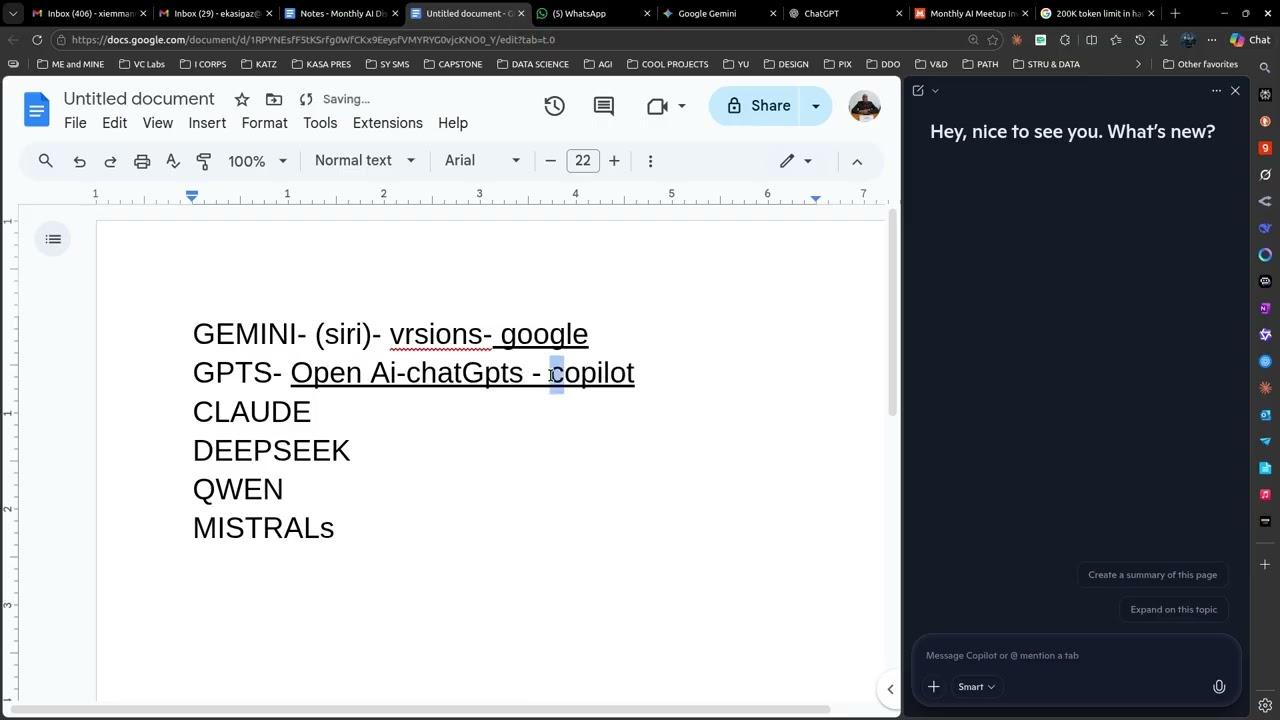Start a new Copilot chat

coord(918,91)
